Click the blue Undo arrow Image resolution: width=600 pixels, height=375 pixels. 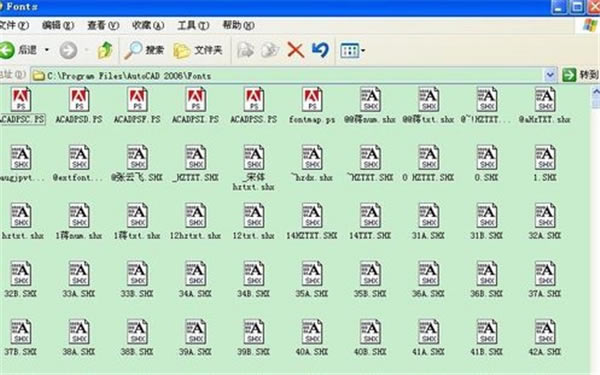pos(321,50)
